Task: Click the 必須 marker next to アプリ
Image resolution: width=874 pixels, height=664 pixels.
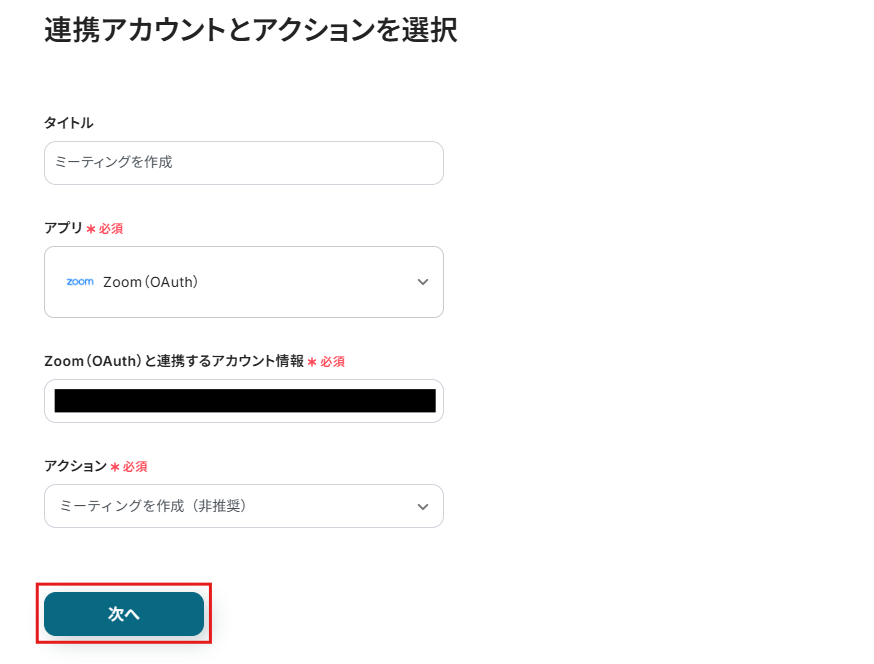Action: (x=110, y=229)
